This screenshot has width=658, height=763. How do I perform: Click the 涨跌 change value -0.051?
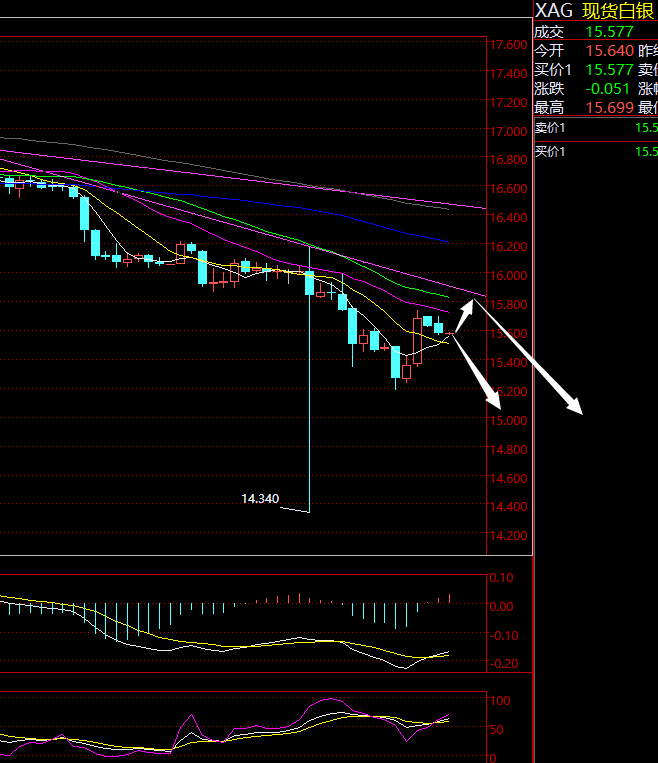(607, 89)
